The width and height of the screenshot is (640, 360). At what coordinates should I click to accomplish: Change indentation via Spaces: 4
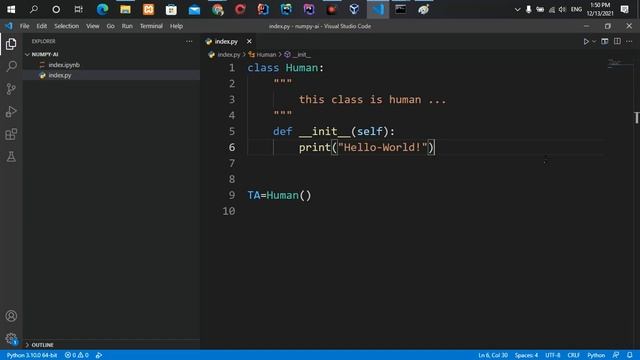tap(527, 355)
